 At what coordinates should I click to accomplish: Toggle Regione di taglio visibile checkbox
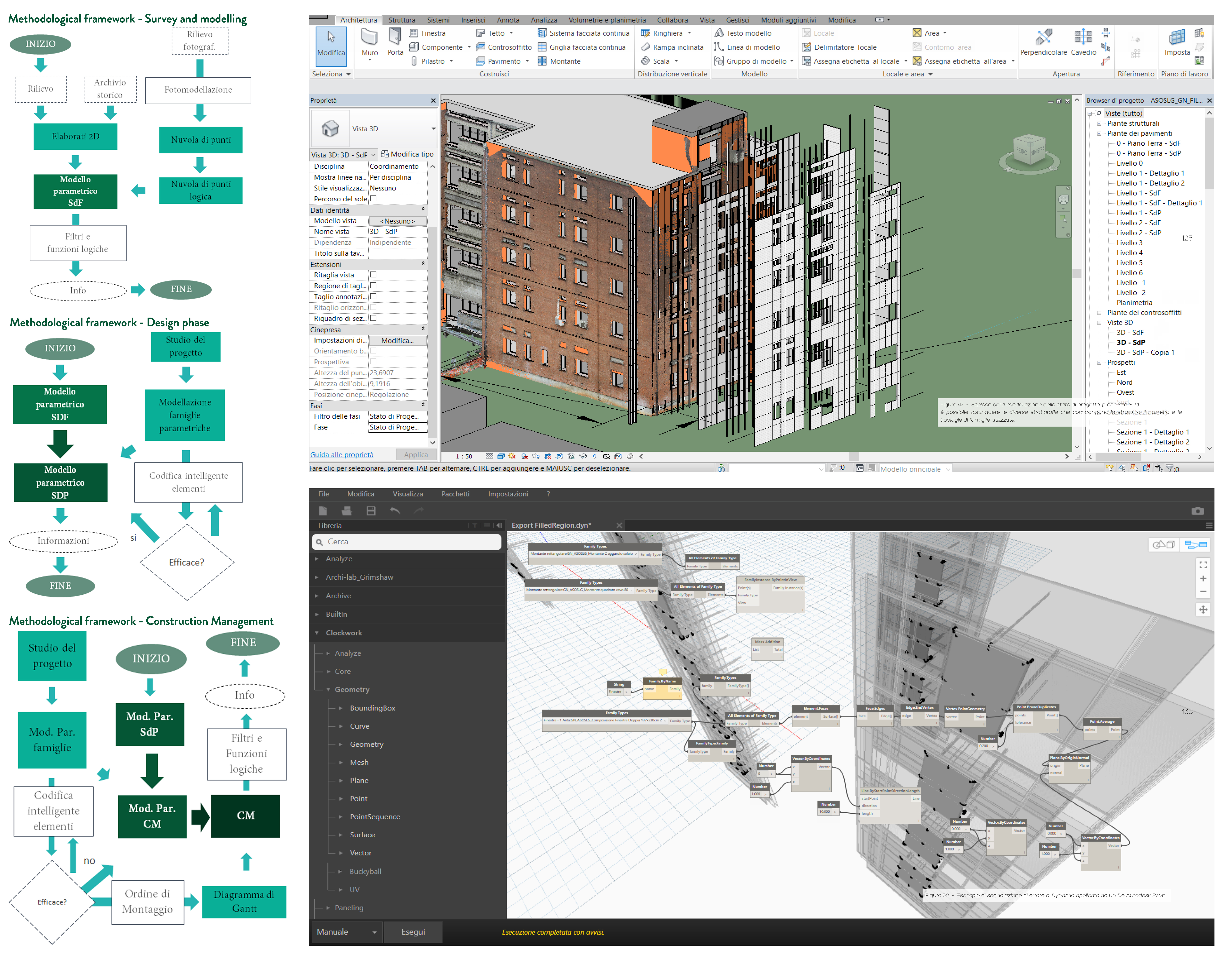pyautogui.click(x=373, y=286)
